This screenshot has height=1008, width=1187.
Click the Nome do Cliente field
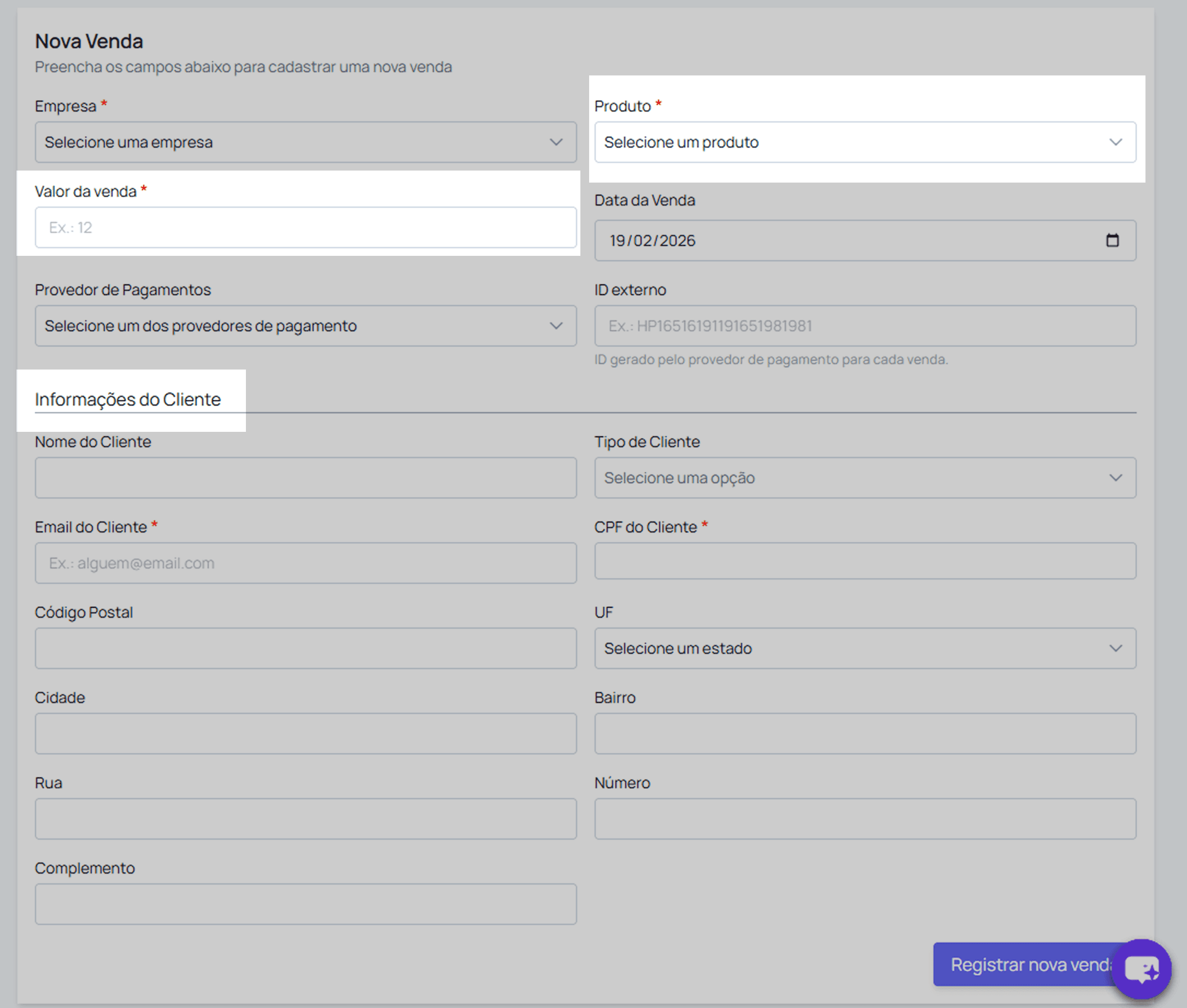(x=305, y=478)
